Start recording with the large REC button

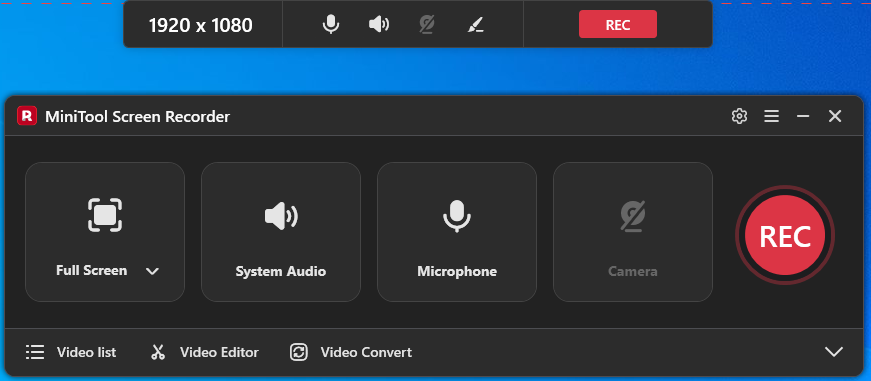[785, 235]
